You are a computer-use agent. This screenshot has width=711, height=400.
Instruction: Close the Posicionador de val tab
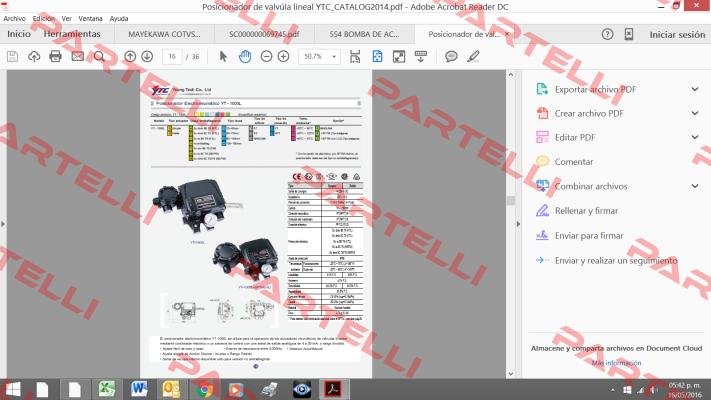click(507, 34)
